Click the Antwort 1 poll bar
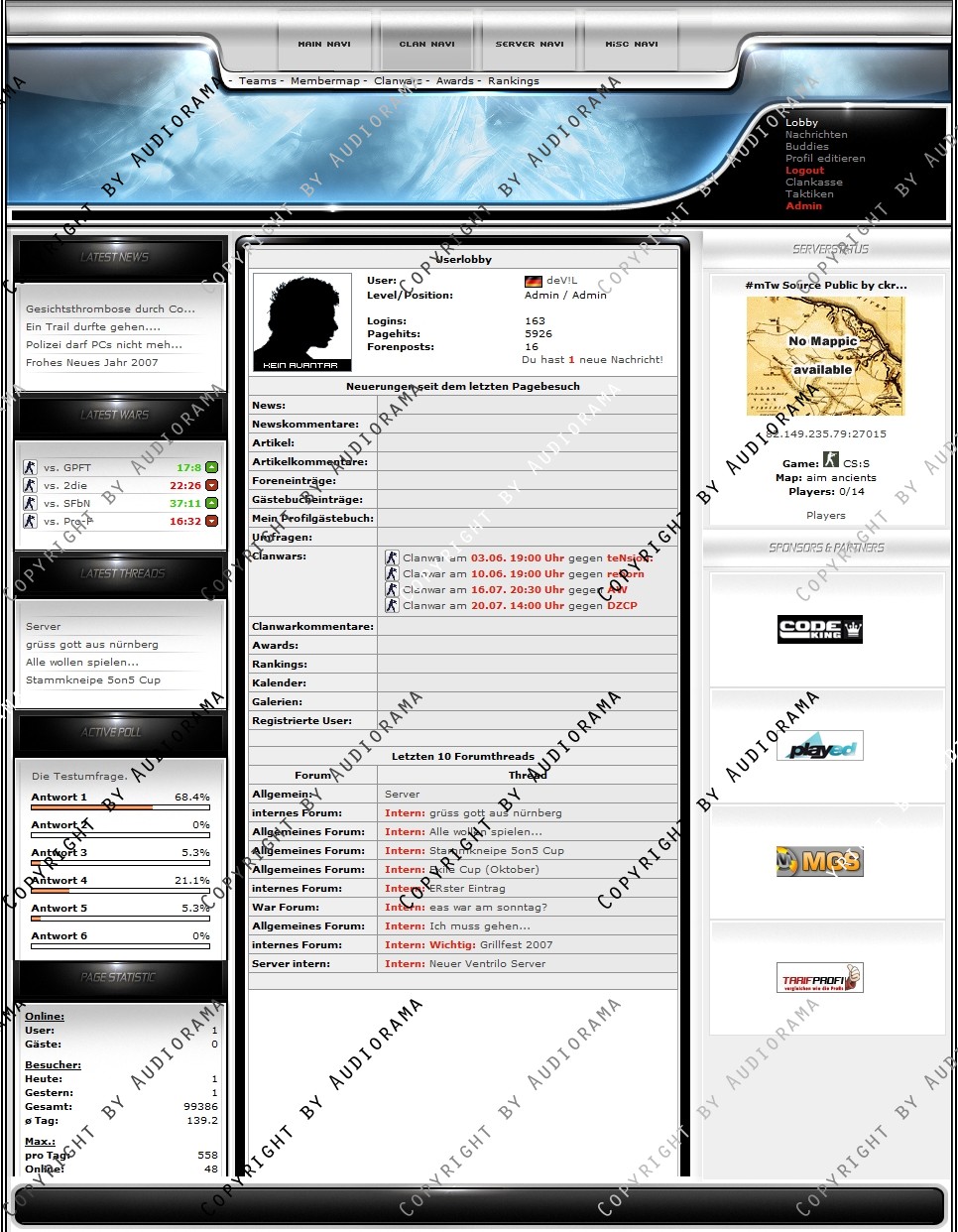Viewport: 958px width, 1232px height. (120, 807)
